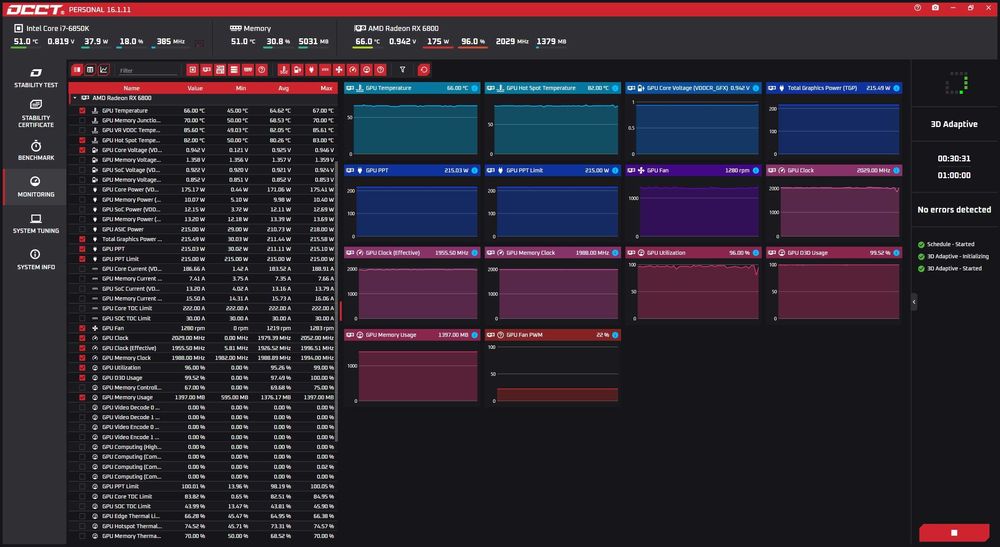This screenshot has height=547, width=1000.
Task: Click the GPU PPT Limit graph header
Action: click(x=553, y=170)
